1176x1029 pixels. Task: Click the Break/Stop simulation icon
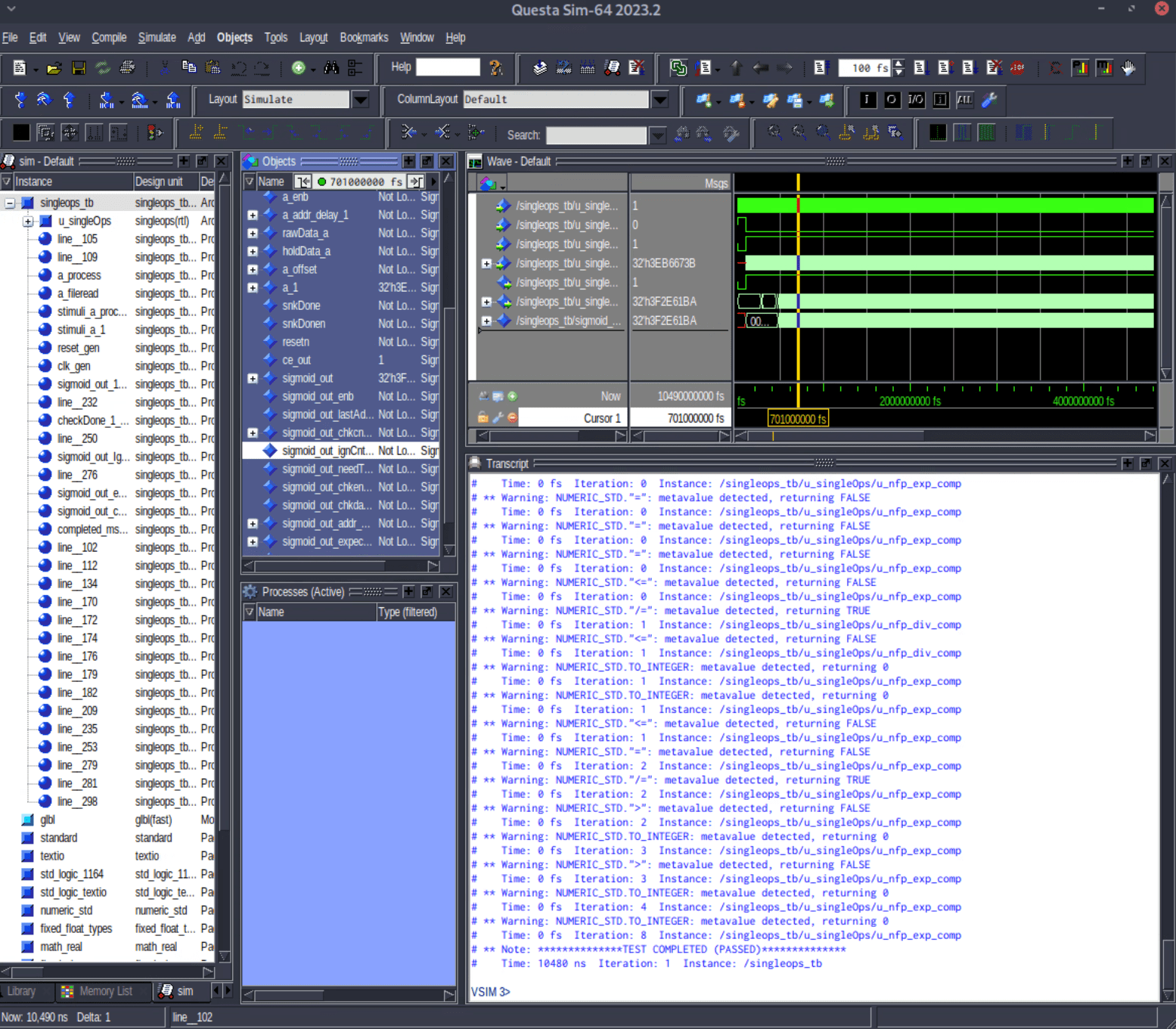tap(1019, 68)
